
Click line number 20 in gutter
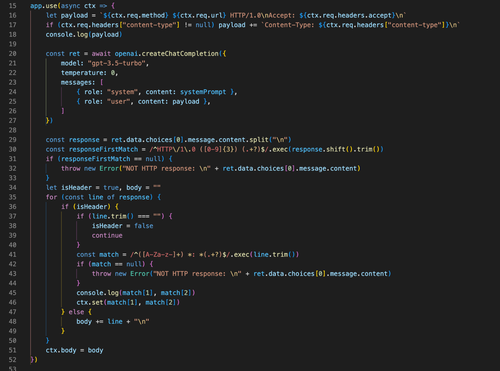tap(12, 54)
